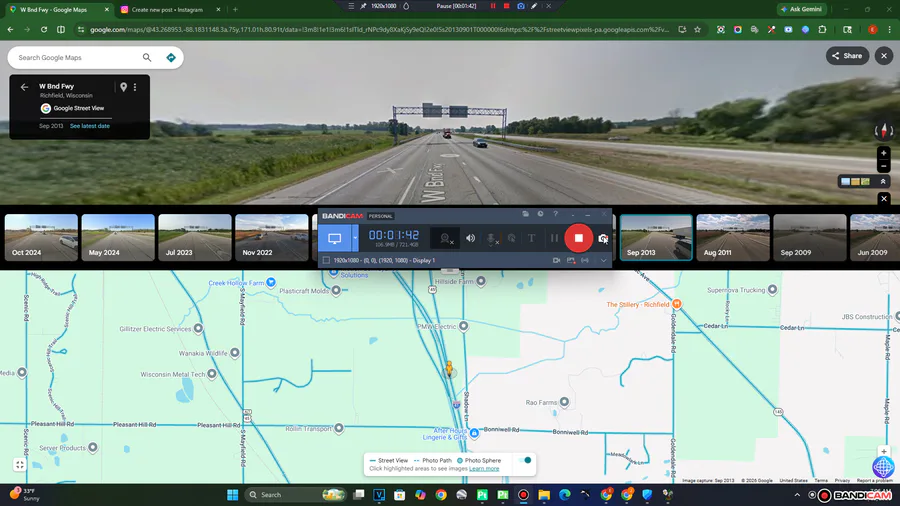Click Rao Farms map marker
The image size is (900, 506).
(564, 402)
